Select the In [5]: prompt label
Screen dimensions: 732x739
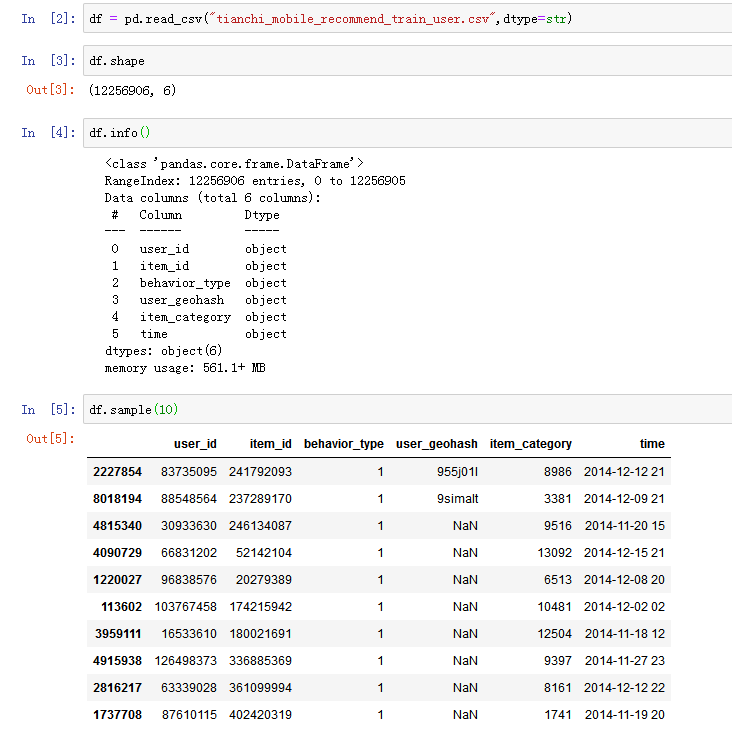[x=48, y=410]
